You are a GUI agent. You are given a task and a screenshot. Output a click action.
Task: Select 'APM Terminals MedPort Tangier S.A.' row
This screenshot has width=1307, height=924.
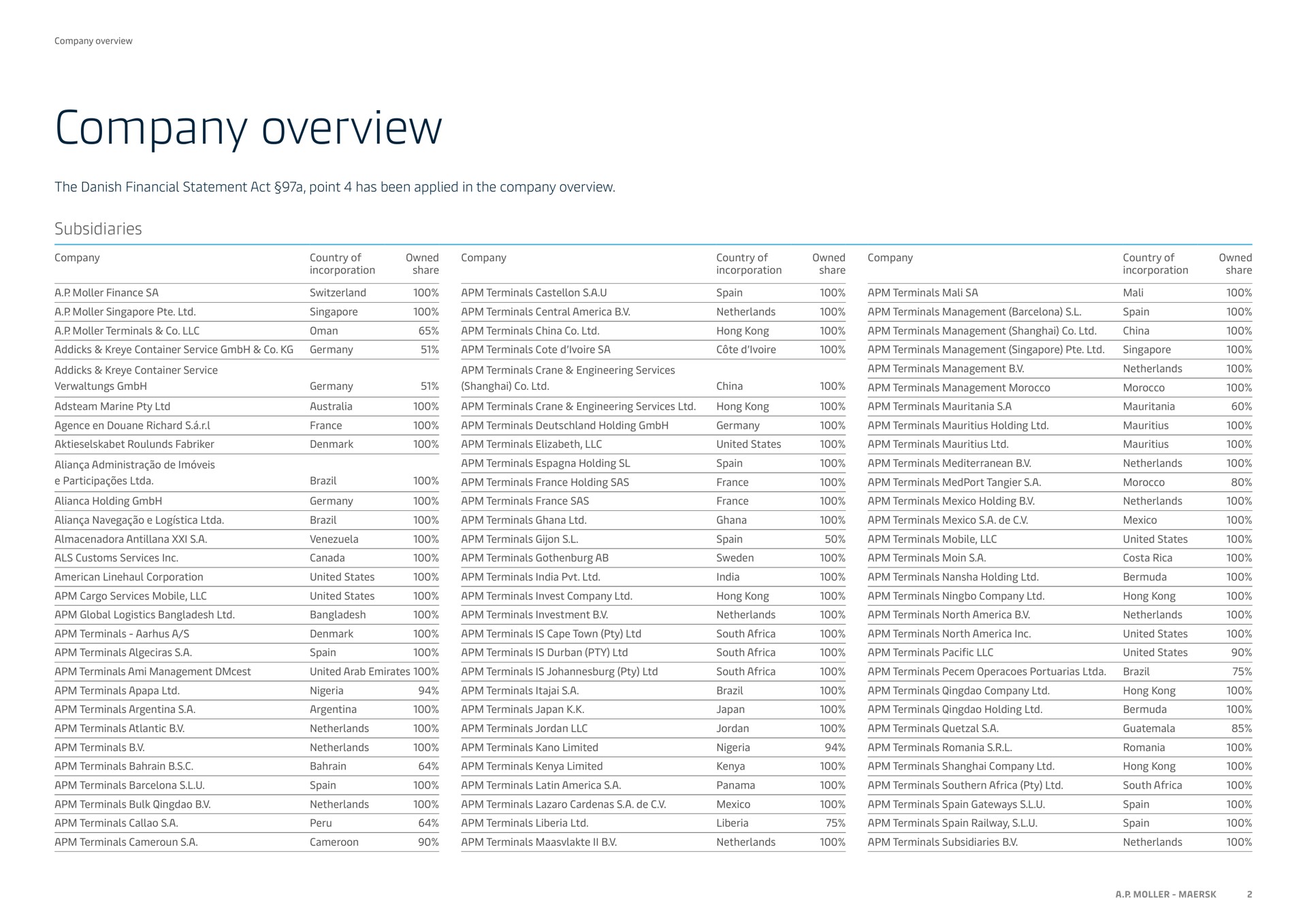pyautogui.click(x=1060, y=482)
